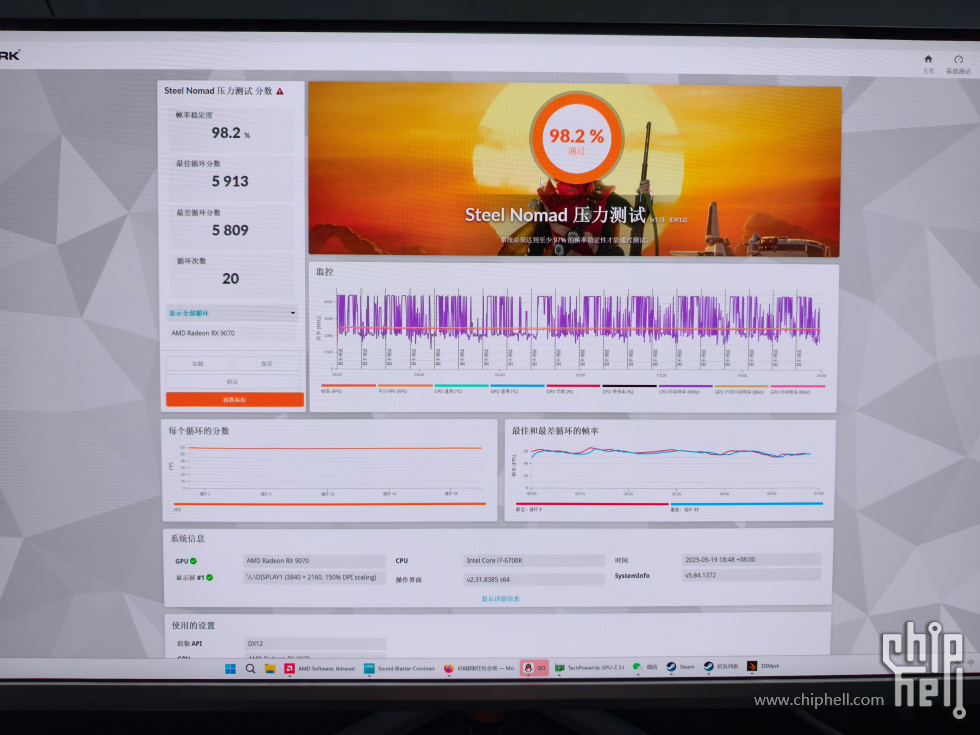The height and width of the screenshot is (735, 980).
Task: Click the SystemInfo version v5.84.1372
Action: [751, 575]
